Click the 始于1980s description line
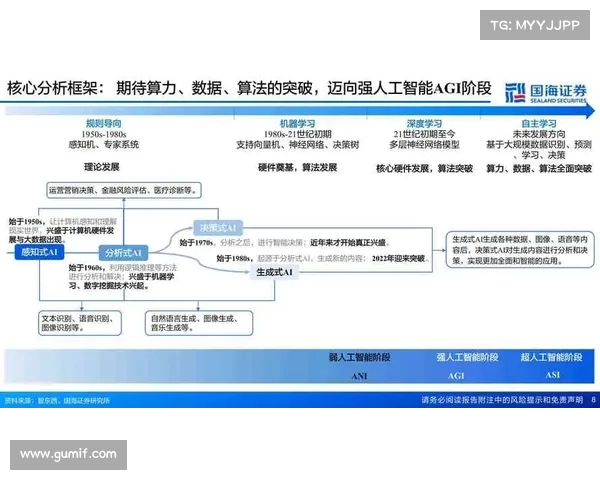The image size is (600, 480). pyautogui.click(x=322, y=258)
